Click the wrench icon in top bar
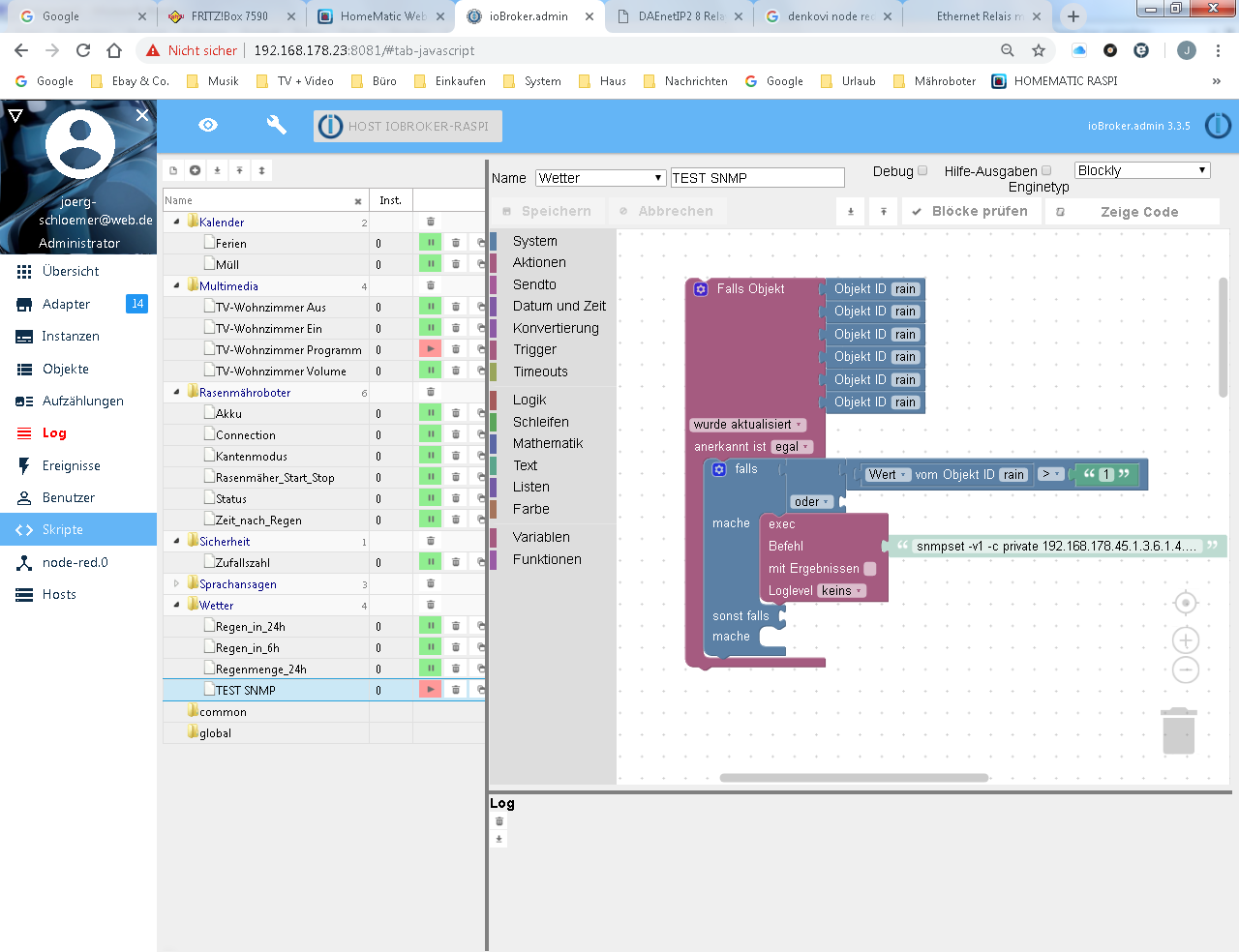The width and height of the screenshot is (1239, 952). pos(276,125)
